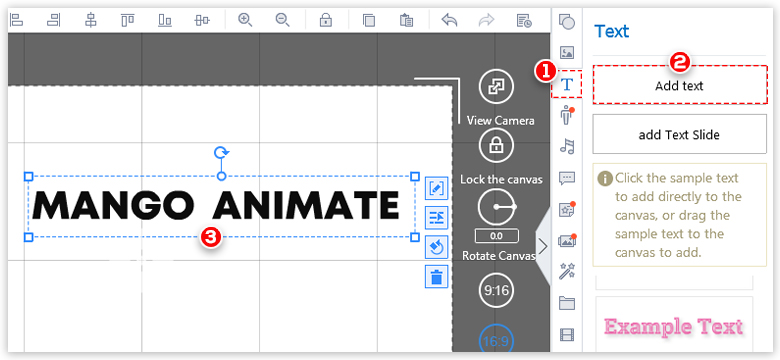Open the Image panel in sidebar
The height and width of the screenshot is (360, 780).
(x=567, y=52)
